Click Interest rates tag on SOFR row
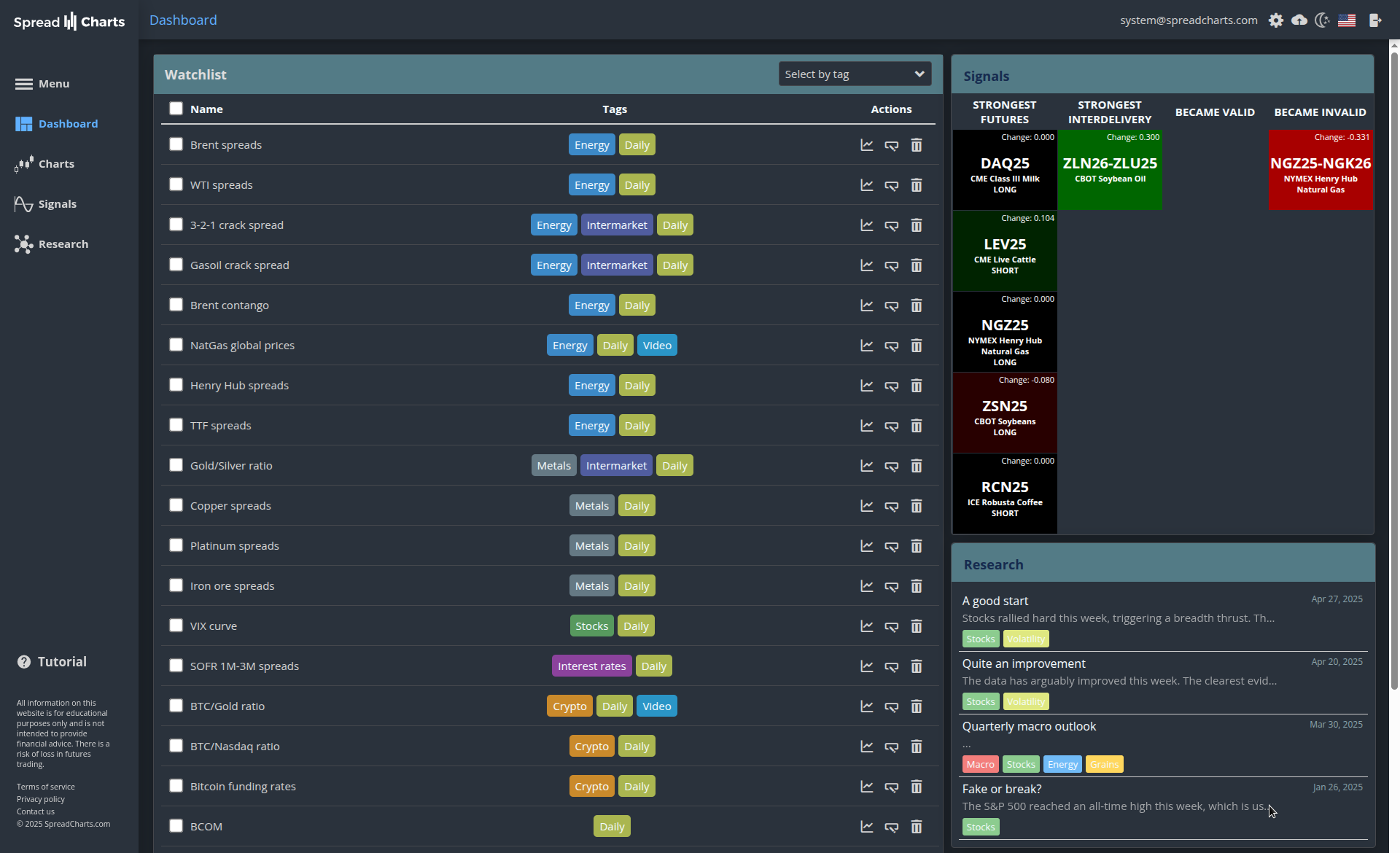The width and height of the screenshot is (1400, 853). point(591,666)
